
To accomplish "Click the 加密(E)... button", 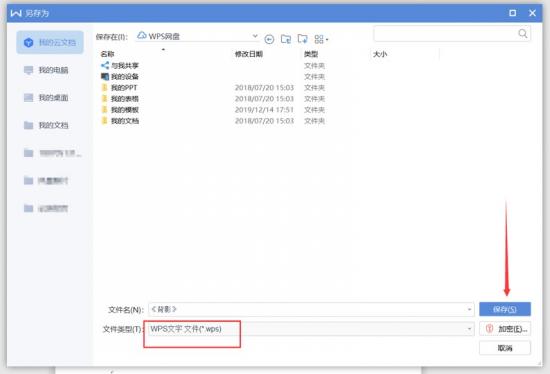I will click(505, 329).
